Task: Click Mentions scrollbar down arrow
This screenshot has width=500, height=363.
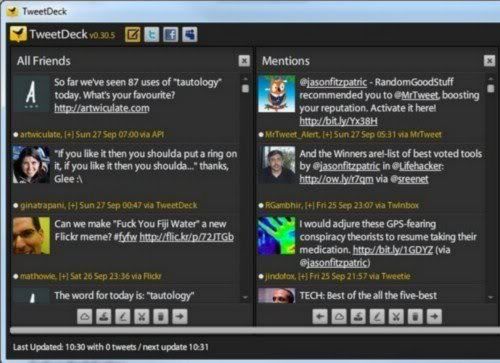Action: point(491,297)
